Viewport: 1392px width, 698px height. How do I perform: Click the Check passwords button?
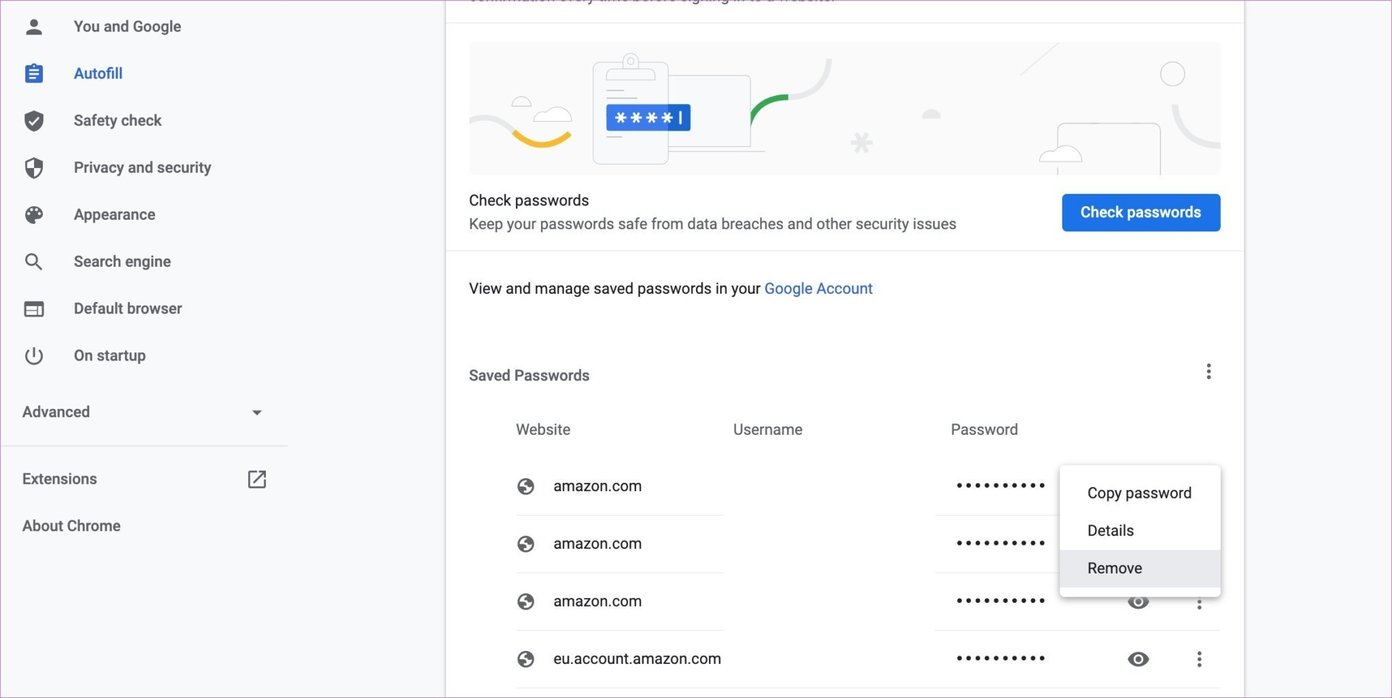point(1141,212)
